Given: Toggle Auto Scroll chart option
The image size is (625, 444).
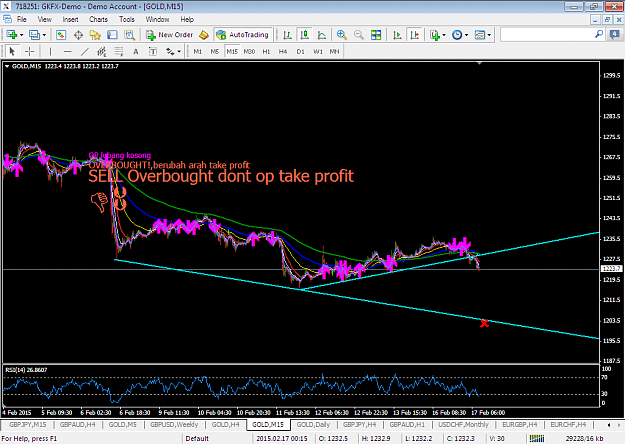Looking at the screenshot, I should point(397,35).
